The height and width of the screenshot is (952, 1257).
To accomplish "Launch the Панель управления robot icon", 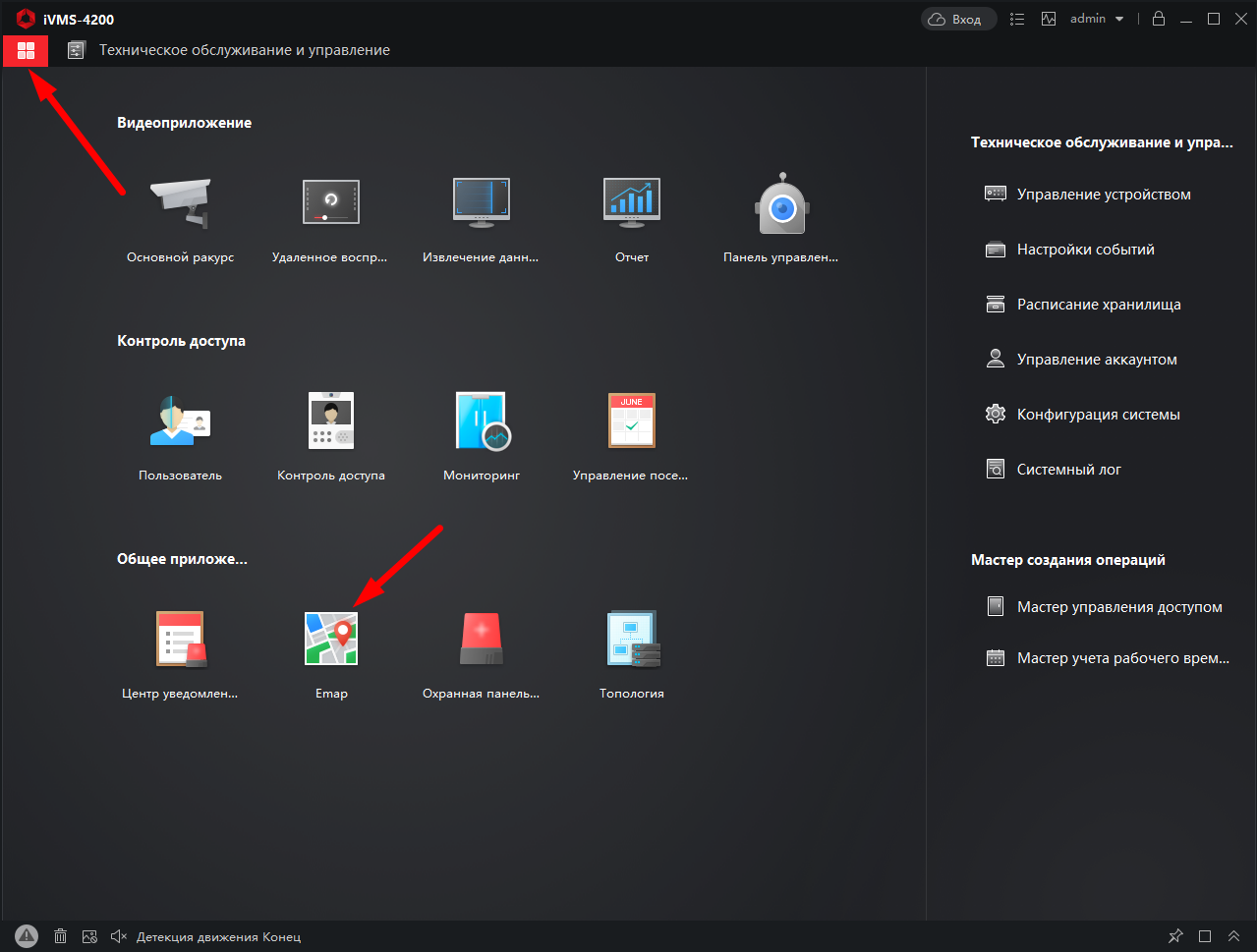I will coord(780,203).
